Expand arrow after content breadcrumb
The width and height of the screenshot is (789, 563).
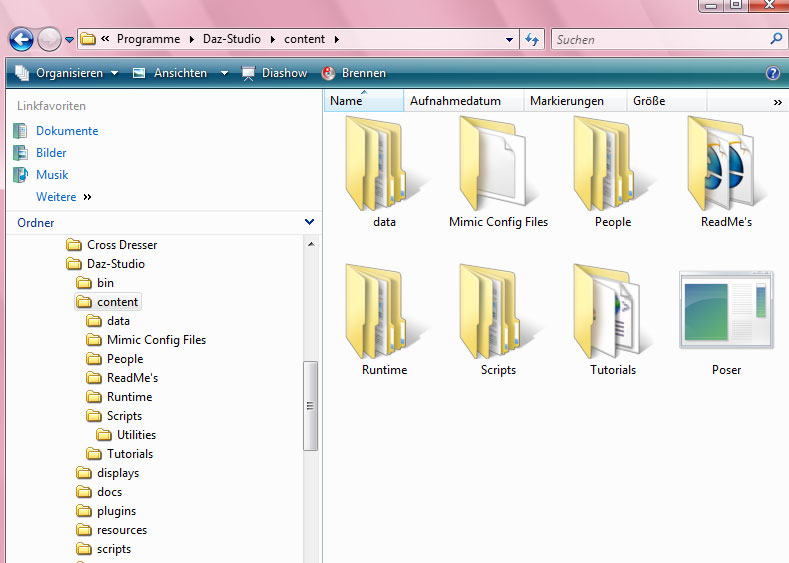[x=337, y=39]
